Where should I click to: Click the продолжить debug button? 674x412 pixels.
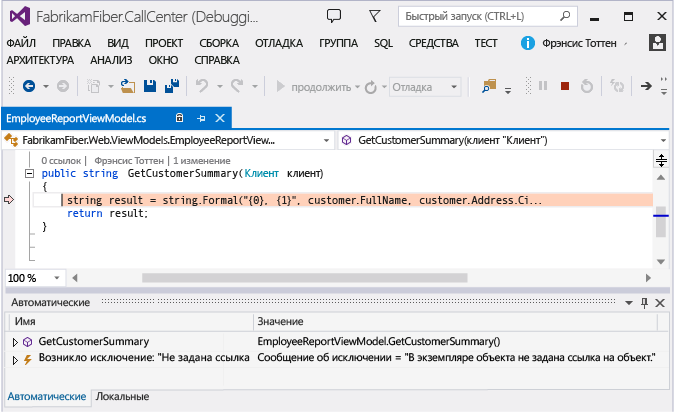[314, 87]
